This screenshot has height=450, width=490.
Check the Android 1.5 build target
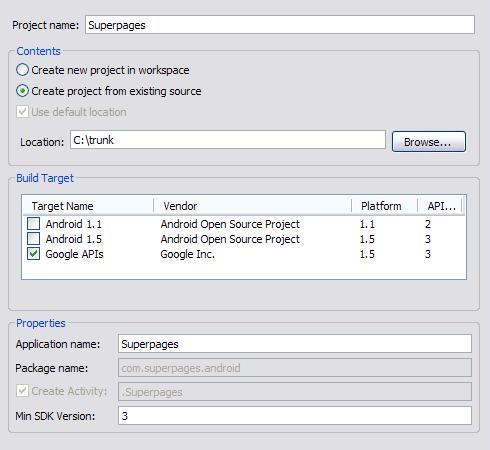point(34,239)
